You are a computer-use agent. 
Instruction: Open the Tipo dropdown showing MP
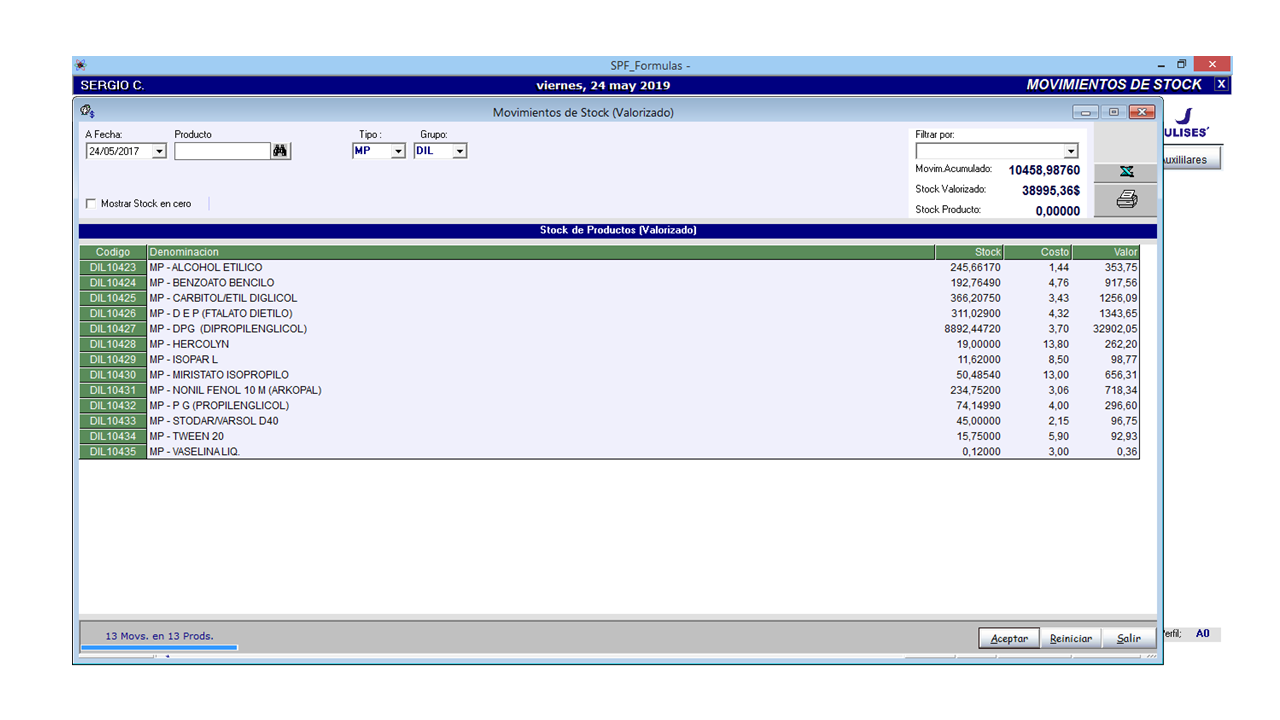[x=398, y=150]
